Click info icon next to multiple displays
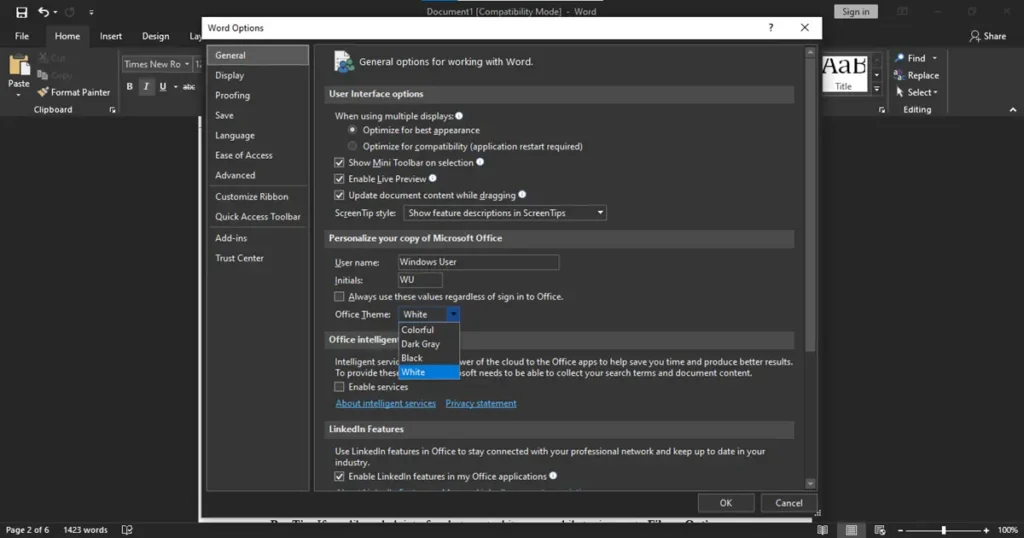Screen dimensions: 1024x538 pos(459,116)
